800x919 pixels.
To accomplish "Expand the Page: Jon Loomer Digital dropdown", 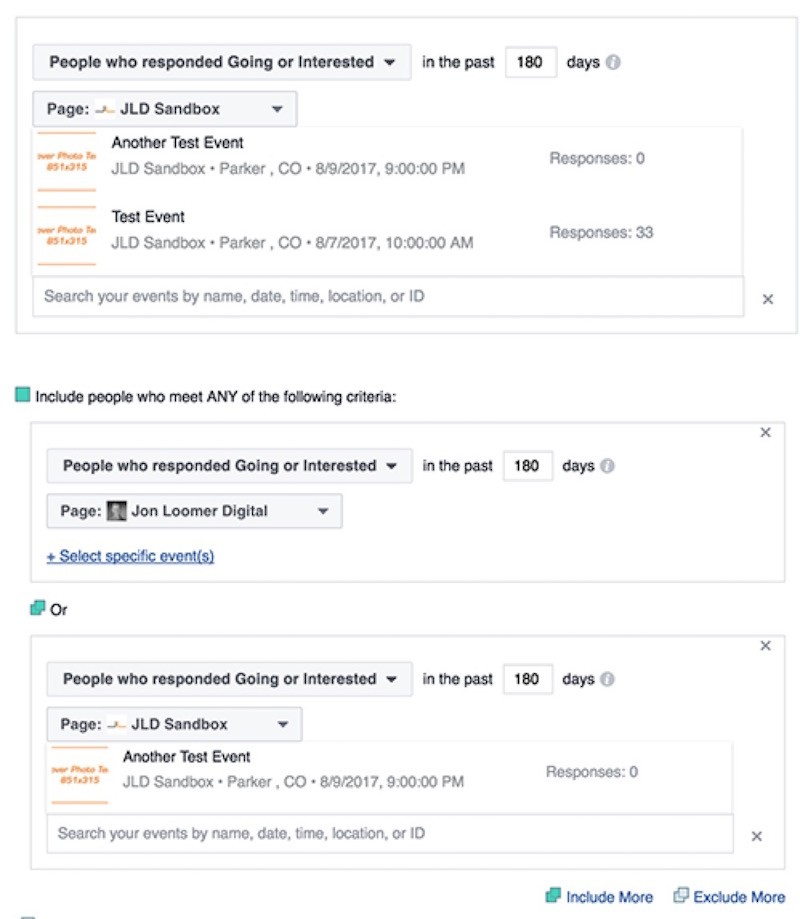I will coord(195,511).
